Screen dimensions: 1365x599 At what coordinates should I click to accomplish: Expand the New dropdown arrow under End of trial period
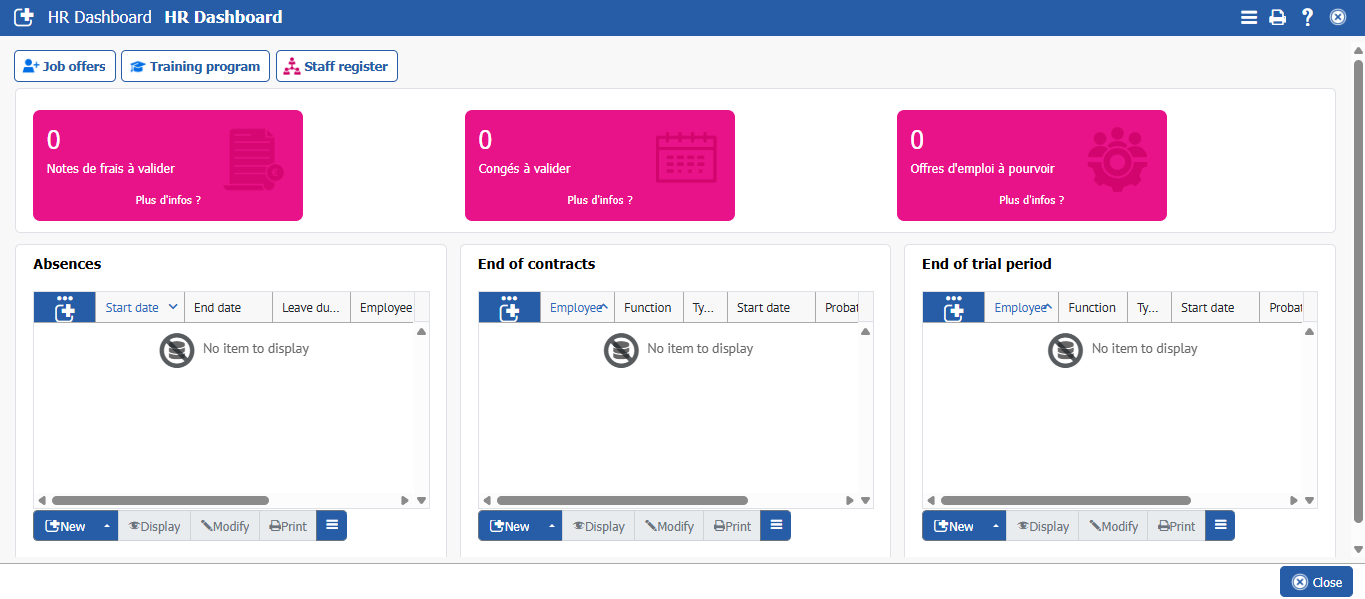tap(995, 526)
